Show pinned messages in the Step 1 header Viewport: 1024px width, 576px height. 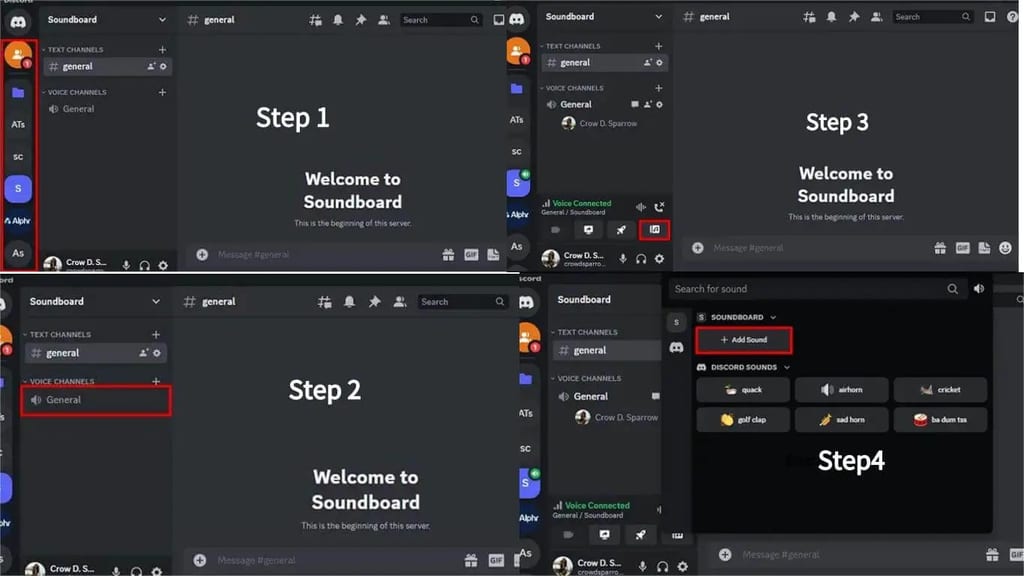[360, 20]
